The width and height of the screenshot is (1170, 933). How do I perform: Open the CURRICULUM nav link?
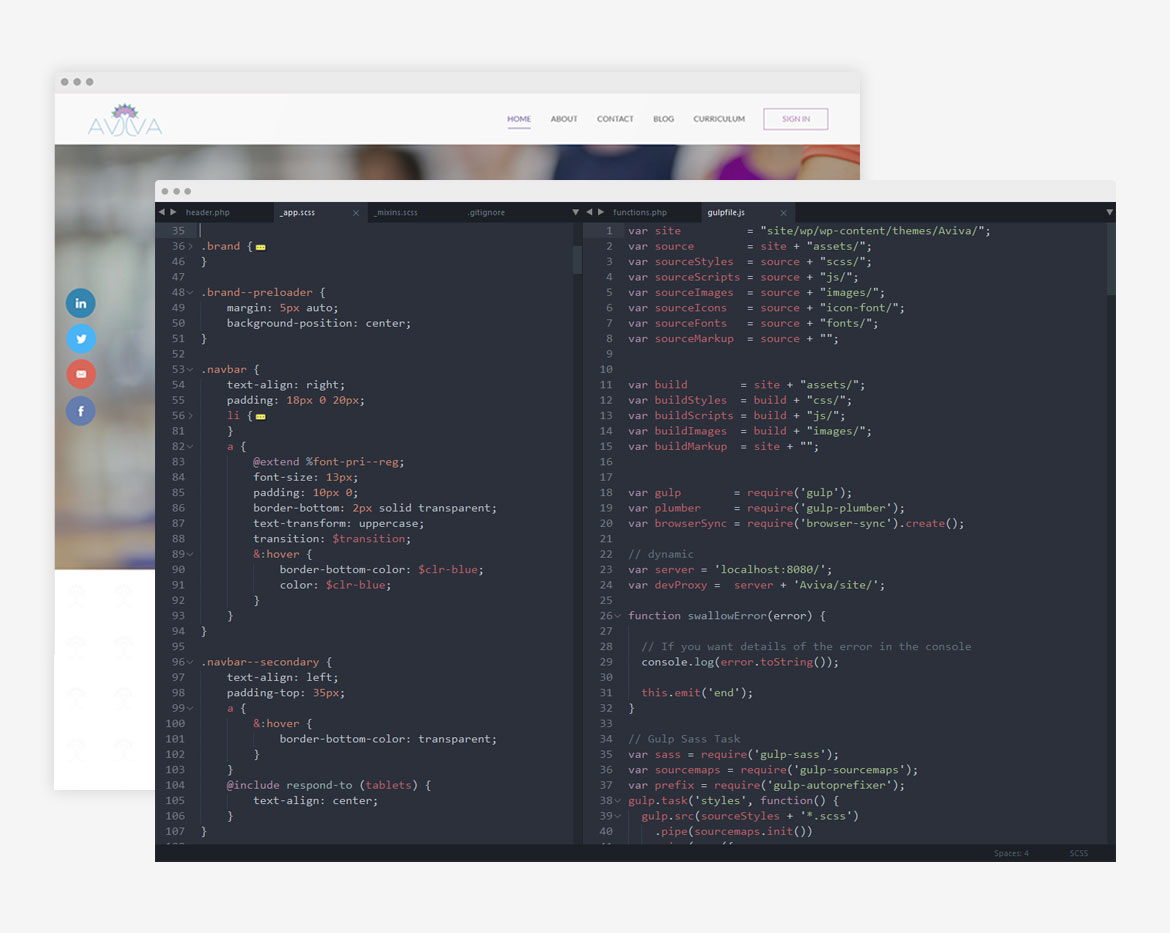click(719, 119)
